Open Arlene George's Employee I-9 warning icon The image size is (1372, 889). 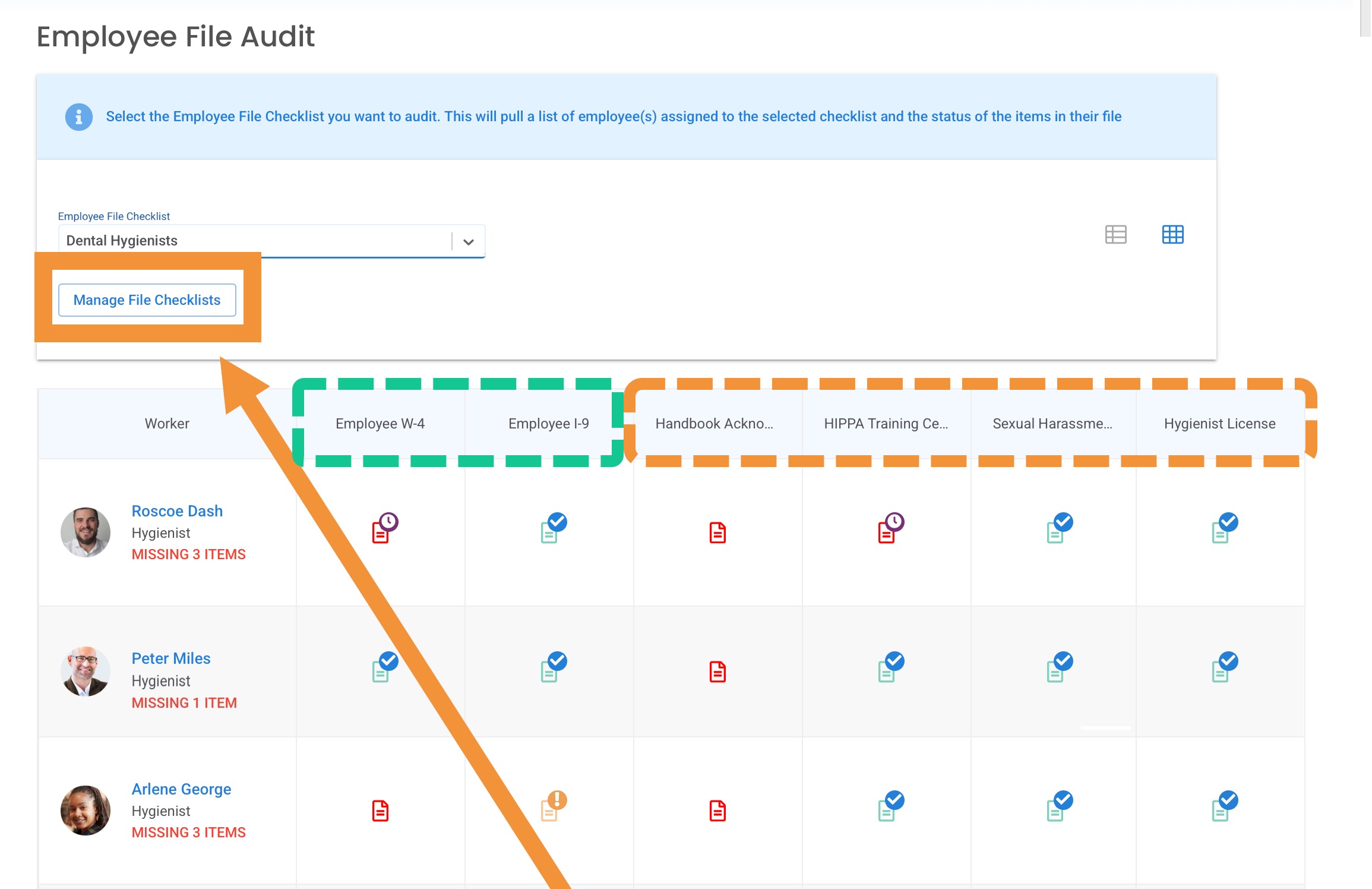tap(552, 806)
